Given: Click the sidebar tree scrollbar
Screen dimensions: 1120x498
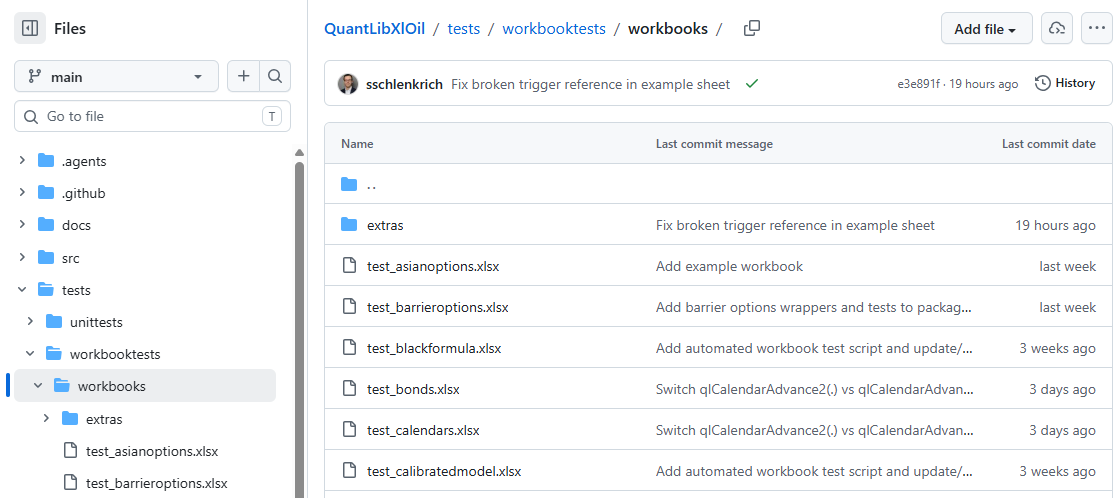Looking at the screenshot, I should [299, 329].
